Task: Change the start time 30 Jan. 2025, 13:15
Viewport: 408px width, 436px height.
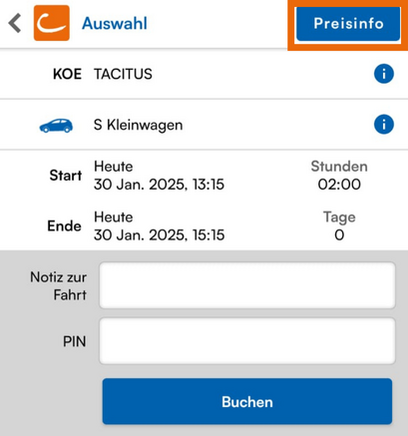Action: (159, 184)
